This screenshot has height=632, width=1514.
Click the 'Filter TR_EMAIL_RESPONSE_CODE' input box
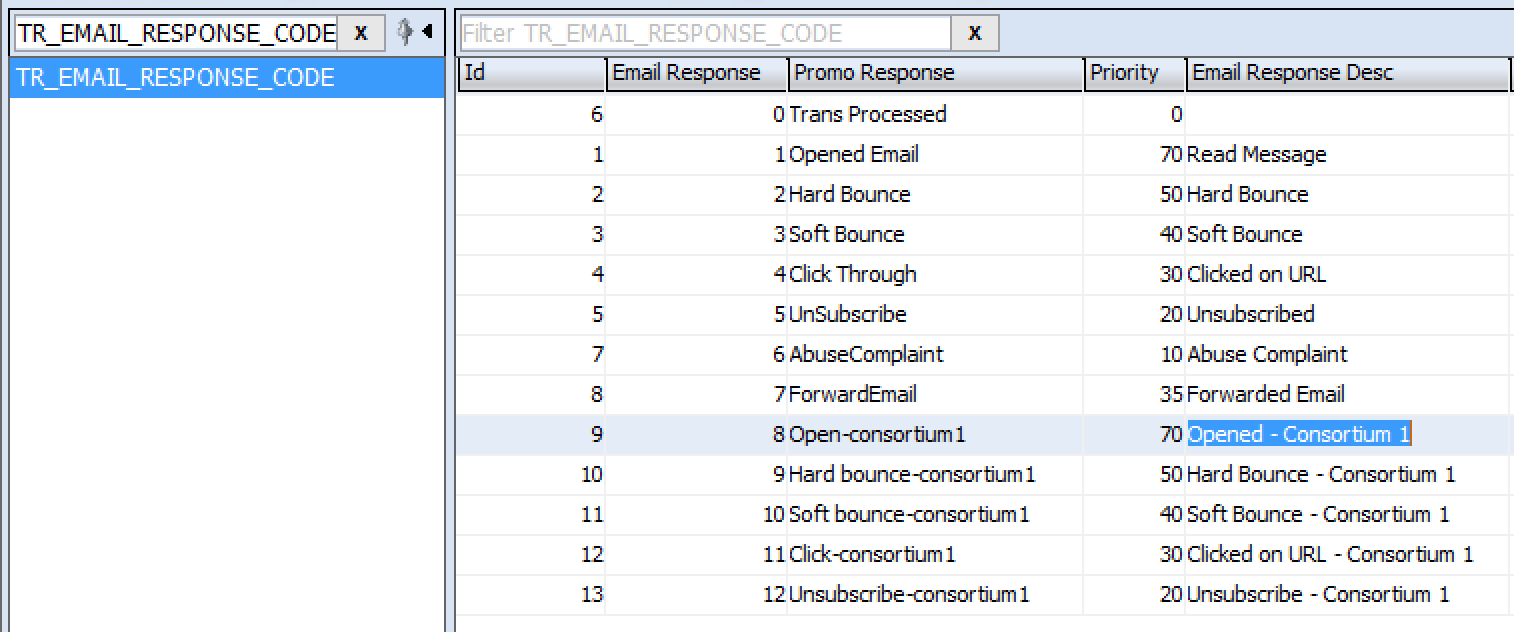tap(705, 34)
